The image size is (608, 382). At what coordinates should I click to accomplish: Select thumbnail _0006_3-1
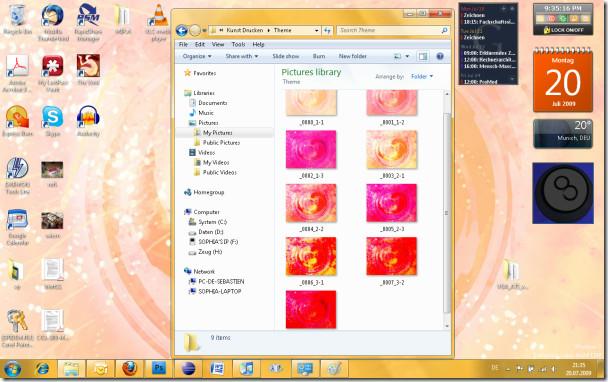[x=311, y=261]
